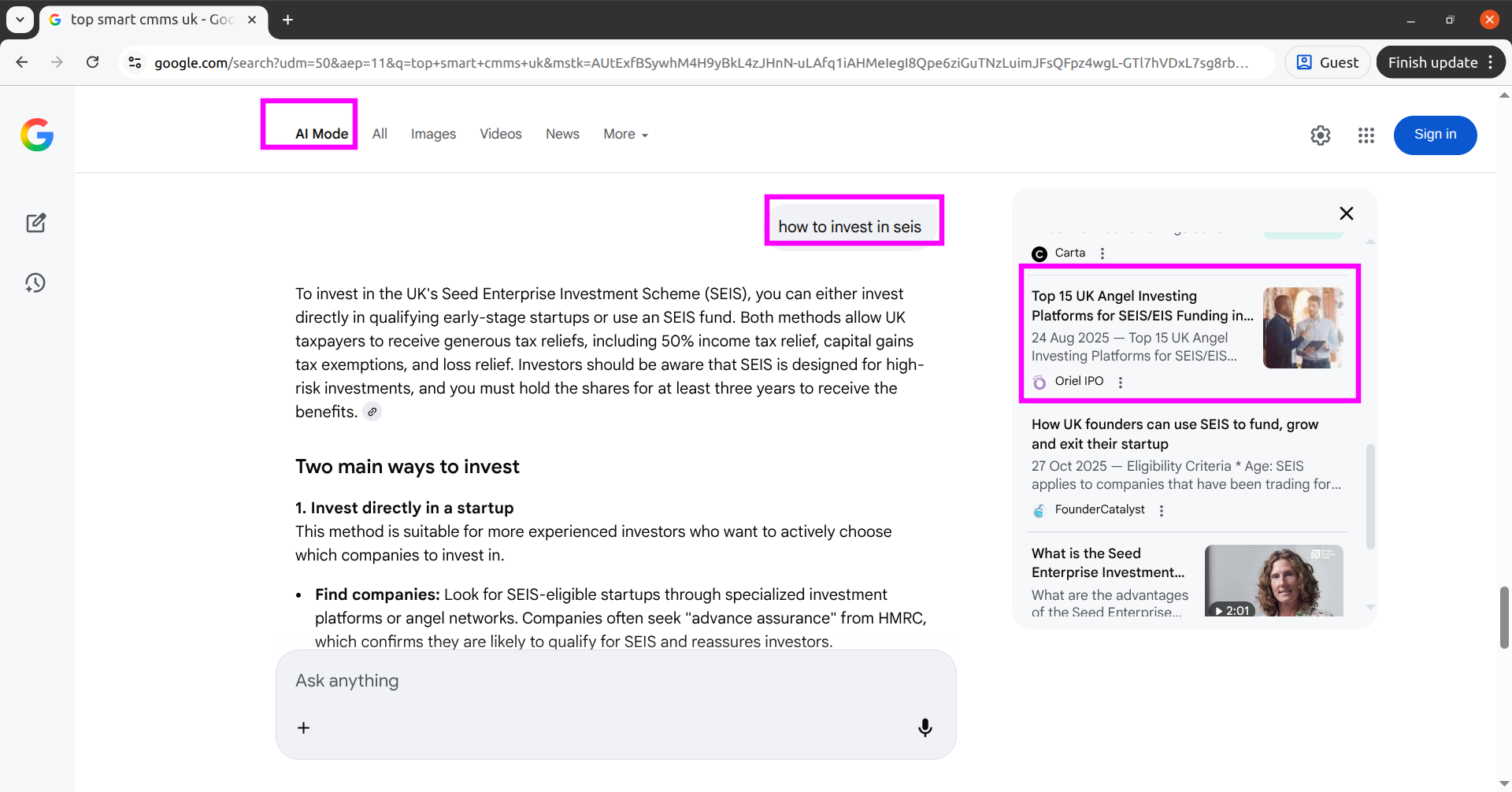Reload the current page

click(93, 62)
